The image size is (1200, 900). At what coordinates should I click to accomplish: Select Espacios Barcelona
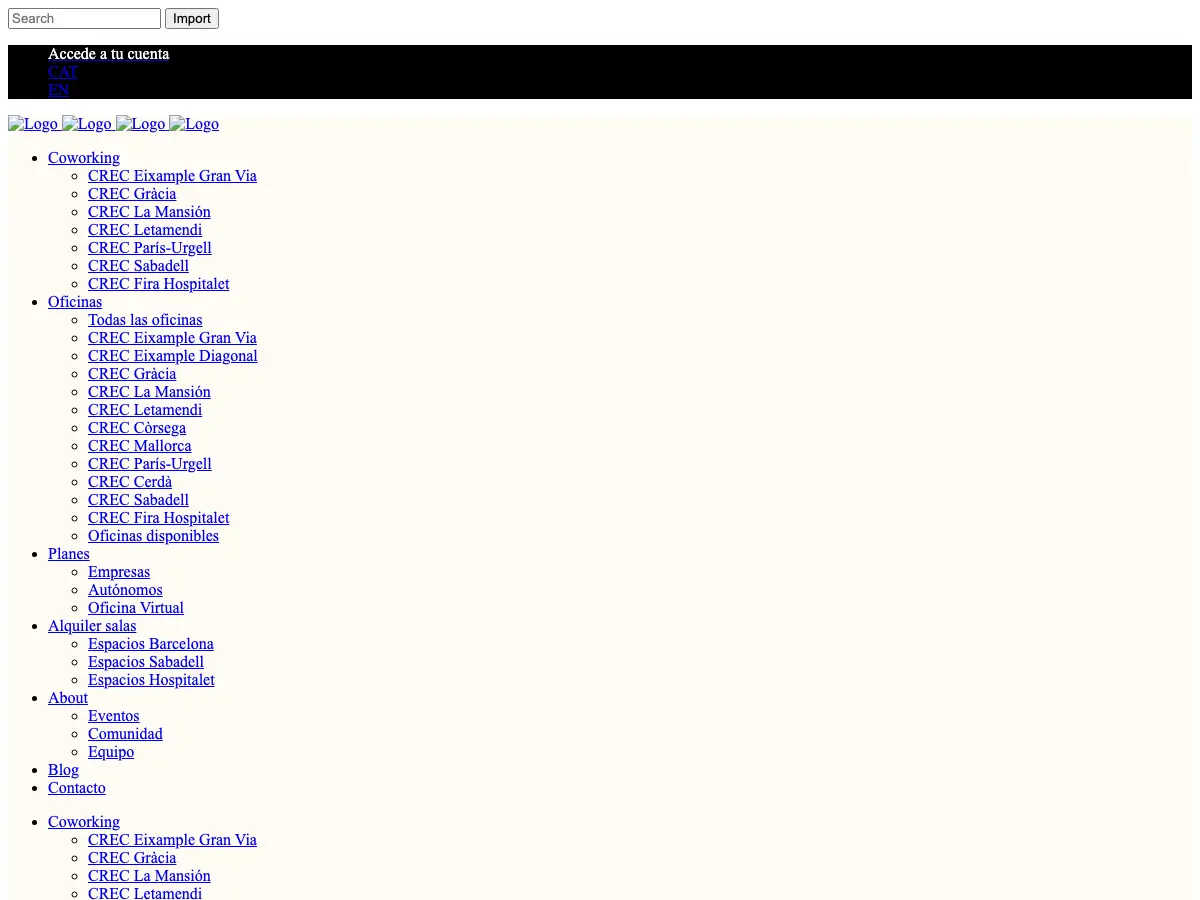[x=151, y=644]
